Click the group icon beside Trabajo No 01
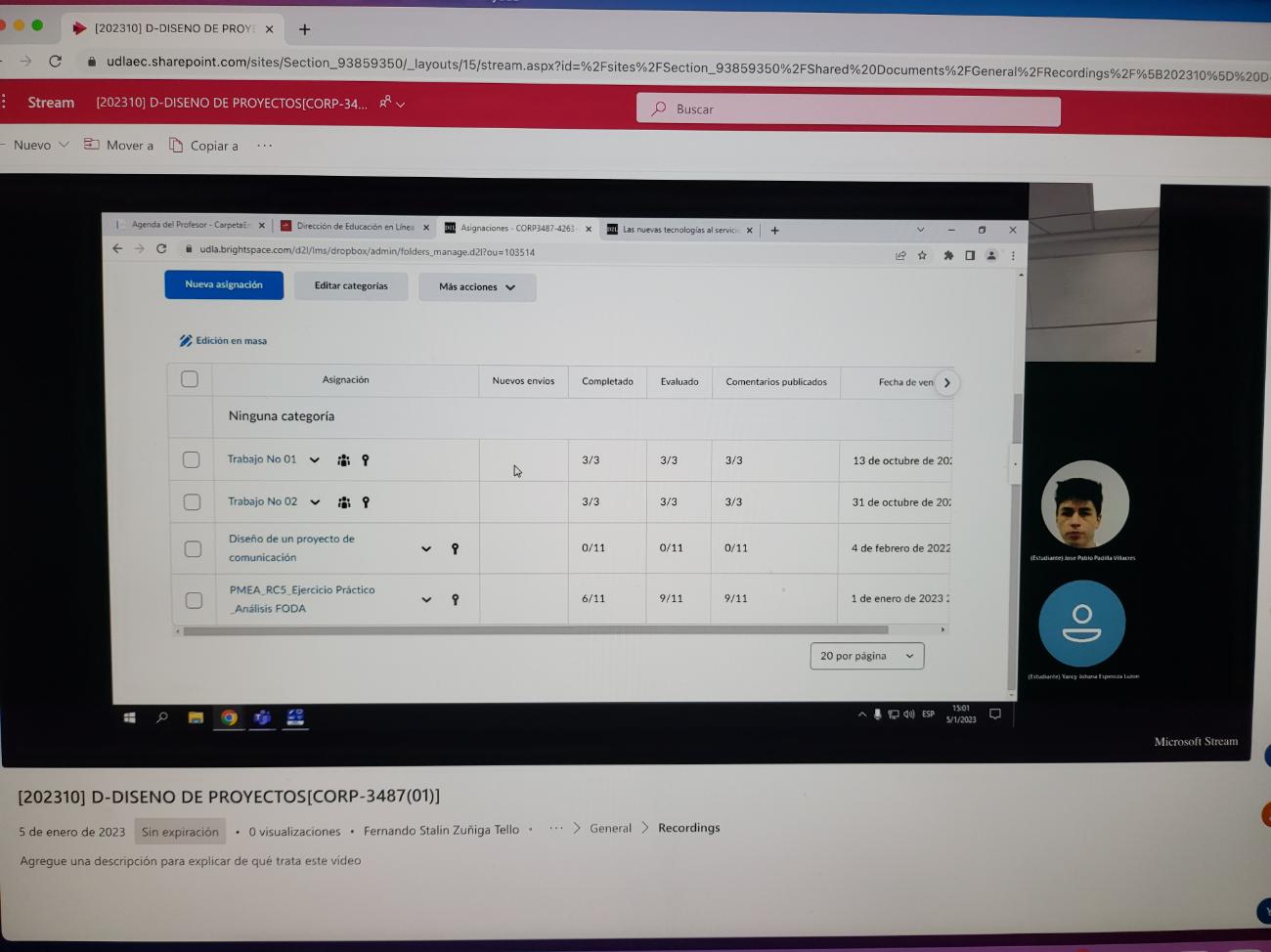 343,460
